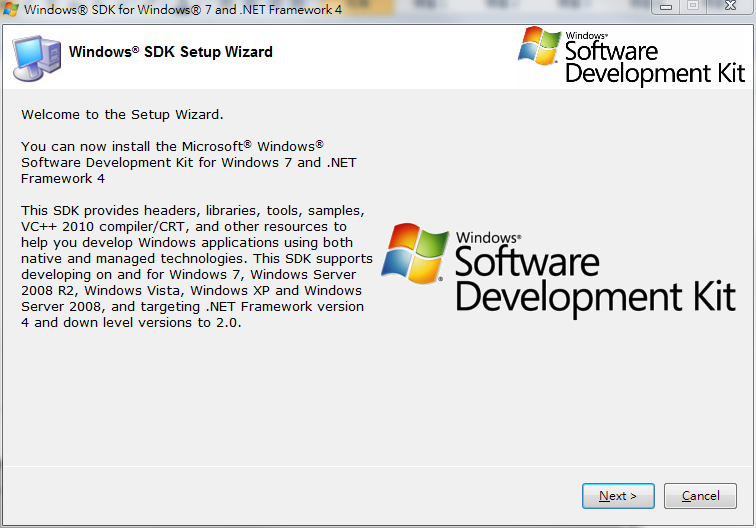Click the 'You can now install the Microsoft' paragraph
This screenshot has height=528, width=756.
189,162
